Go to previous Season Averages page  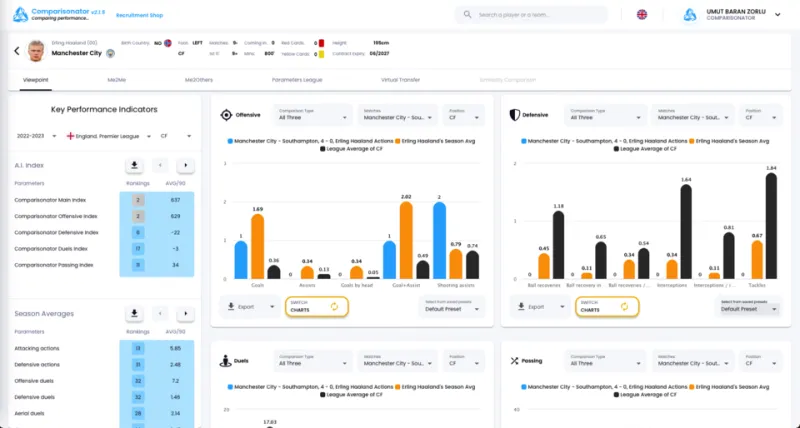(160, 314)
